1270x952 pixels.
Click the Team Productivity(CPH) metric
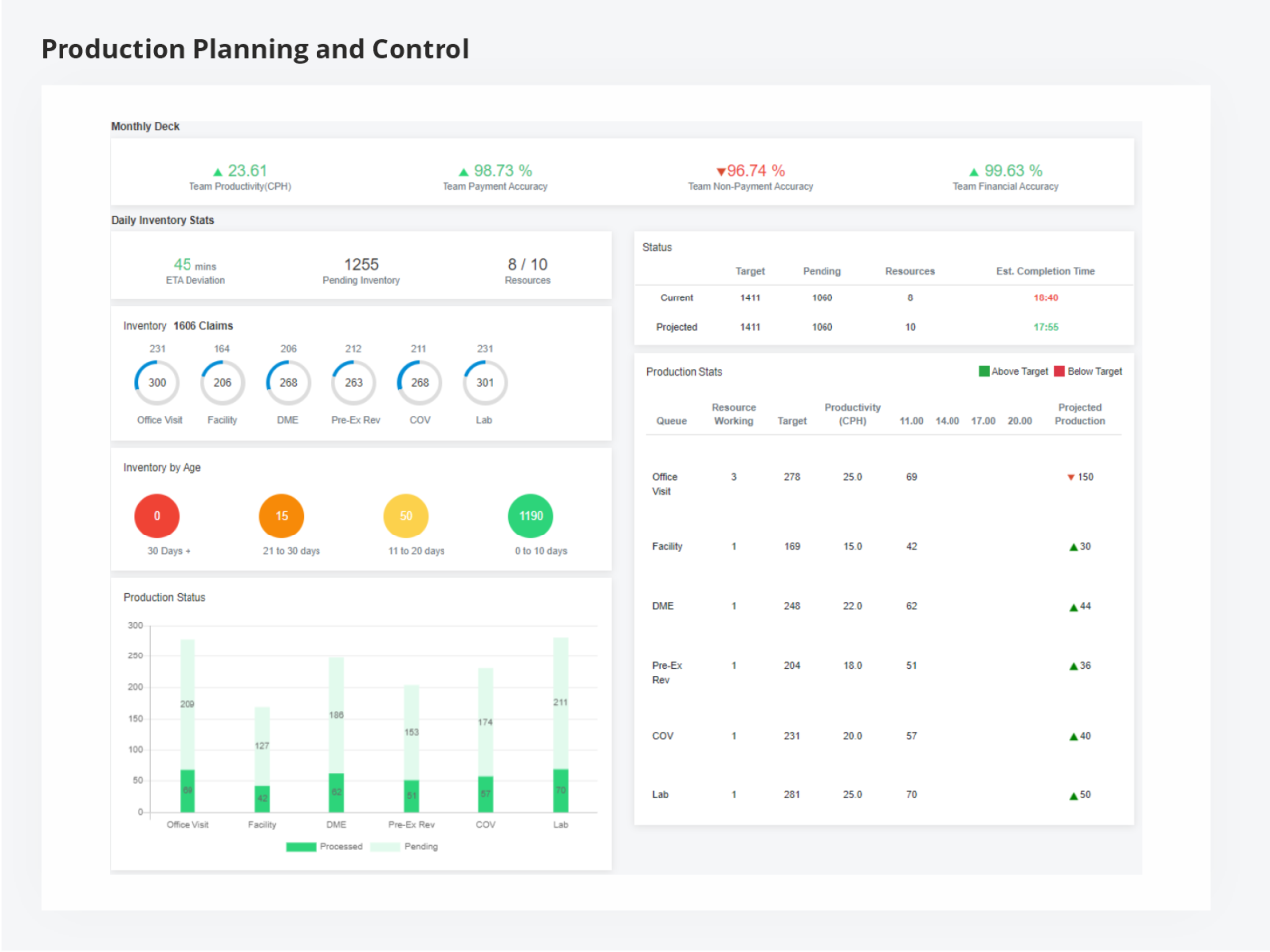[x=240, y=178]
